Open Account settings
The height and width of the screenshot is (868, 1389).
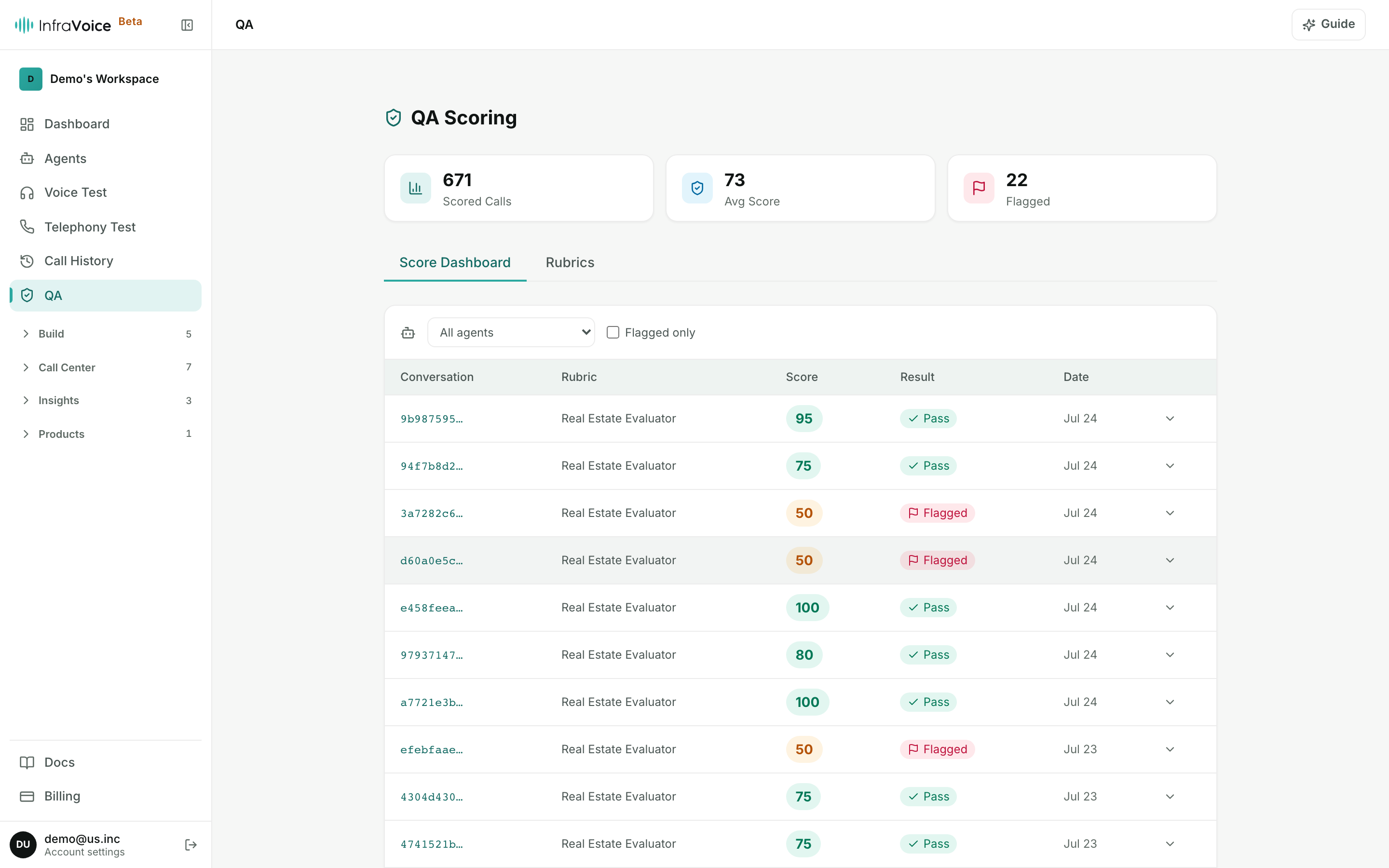click(84, 852)
